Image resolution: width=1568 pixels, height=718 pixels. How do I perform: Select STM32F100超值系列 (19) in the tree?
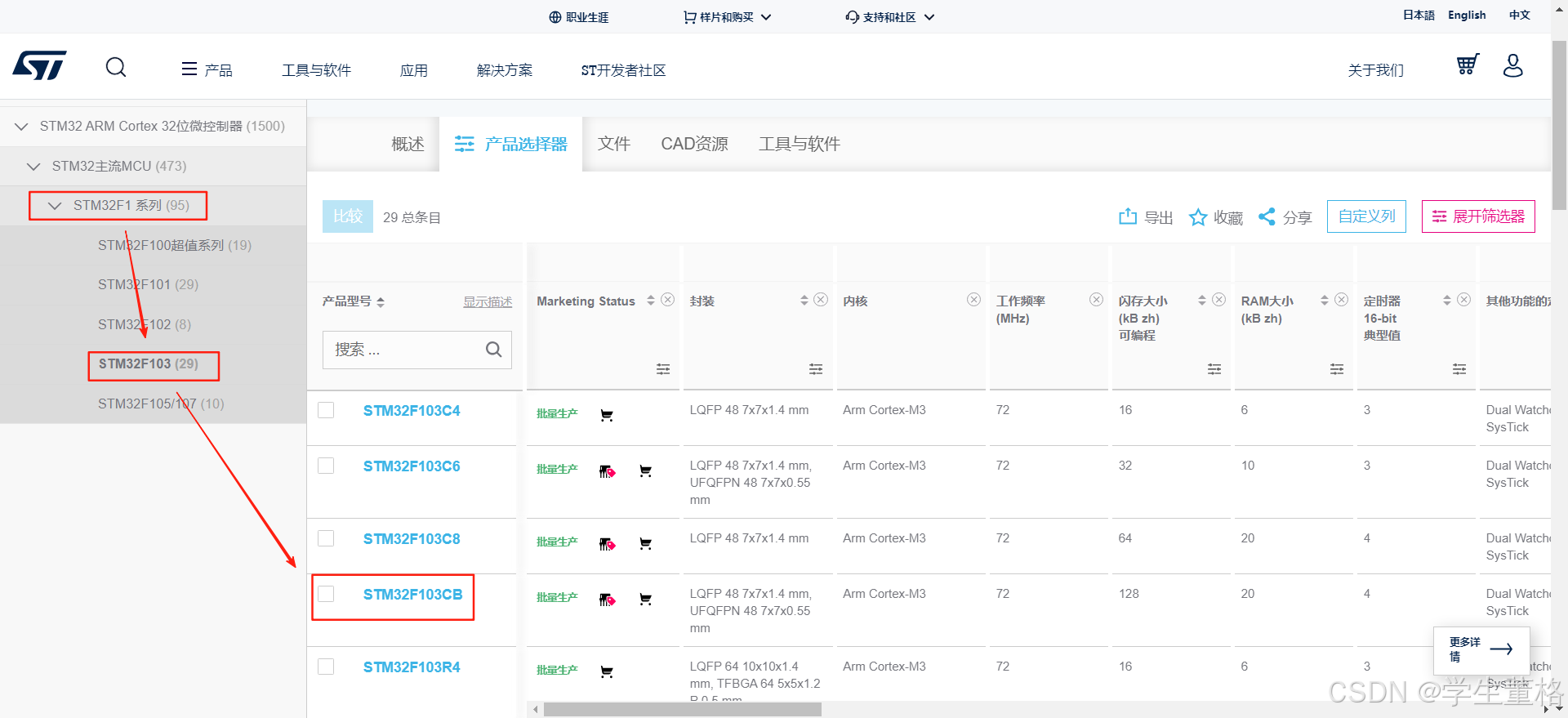pyautogui.click(x=175, y=246)
